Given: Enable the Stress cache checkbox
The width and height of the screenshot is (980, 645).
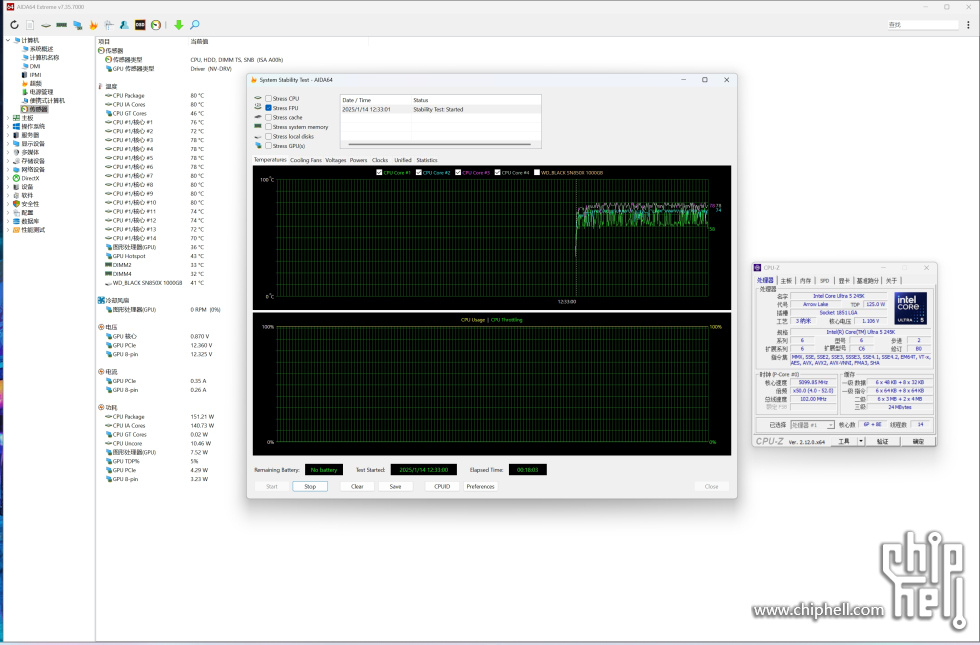Looking at the screenshot, I should coord(269,118).
